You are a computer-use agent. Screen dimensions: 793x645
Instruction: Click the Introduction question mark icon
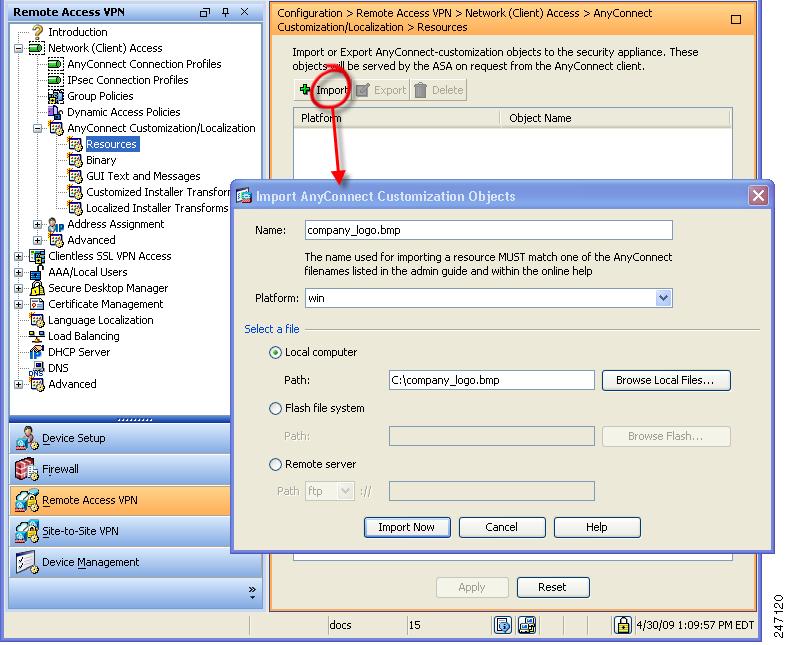pyautogui.click(x=37, y=32)
